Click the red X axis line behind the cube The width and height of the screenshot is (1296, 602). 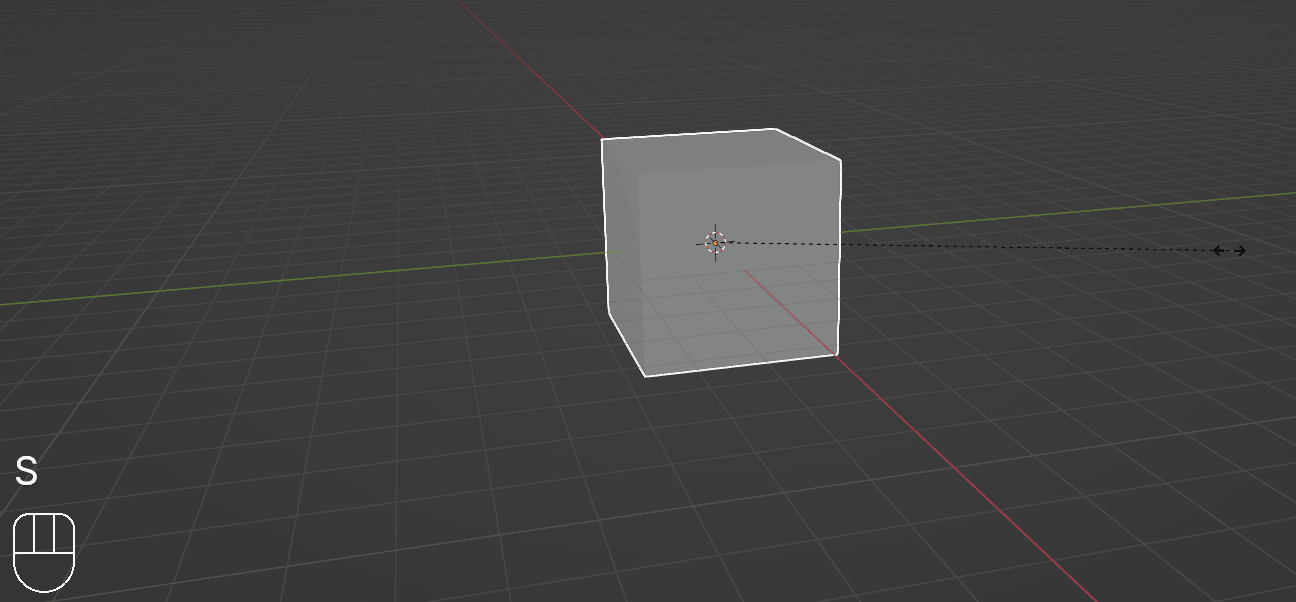pyautogui.click(x=530, y=68)
